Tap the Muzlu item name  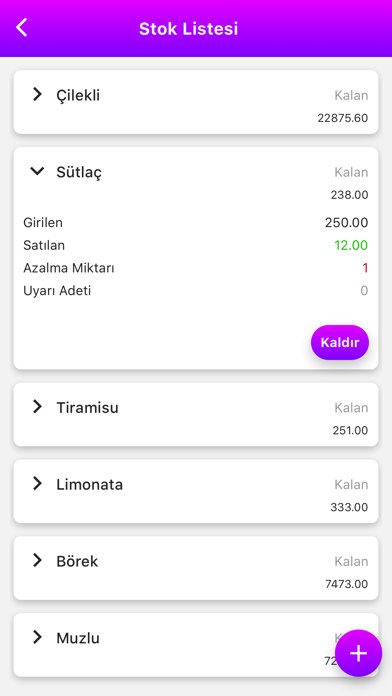78,638
